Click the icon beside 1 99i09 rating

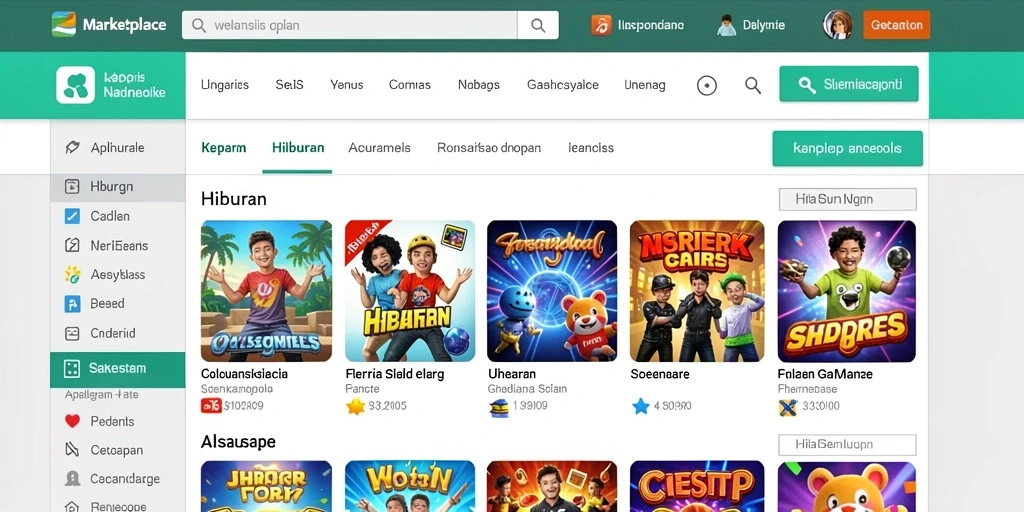point(498,407)
